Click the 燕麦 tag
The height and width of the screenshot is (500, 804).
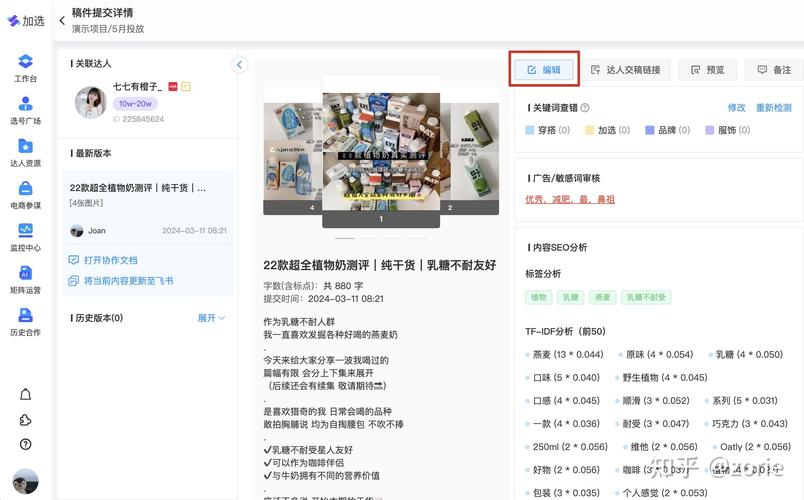(x=602, y=297)
